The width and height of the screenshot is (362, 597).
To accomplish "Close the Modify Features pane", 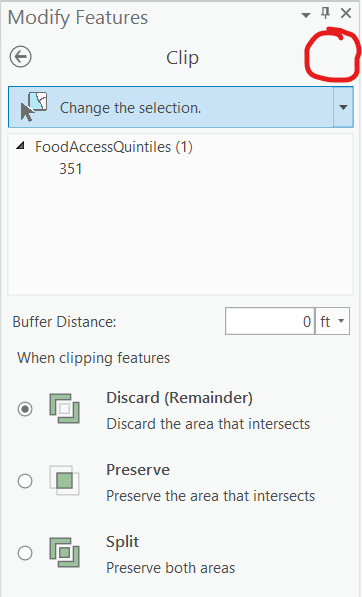I will (346, 13).
